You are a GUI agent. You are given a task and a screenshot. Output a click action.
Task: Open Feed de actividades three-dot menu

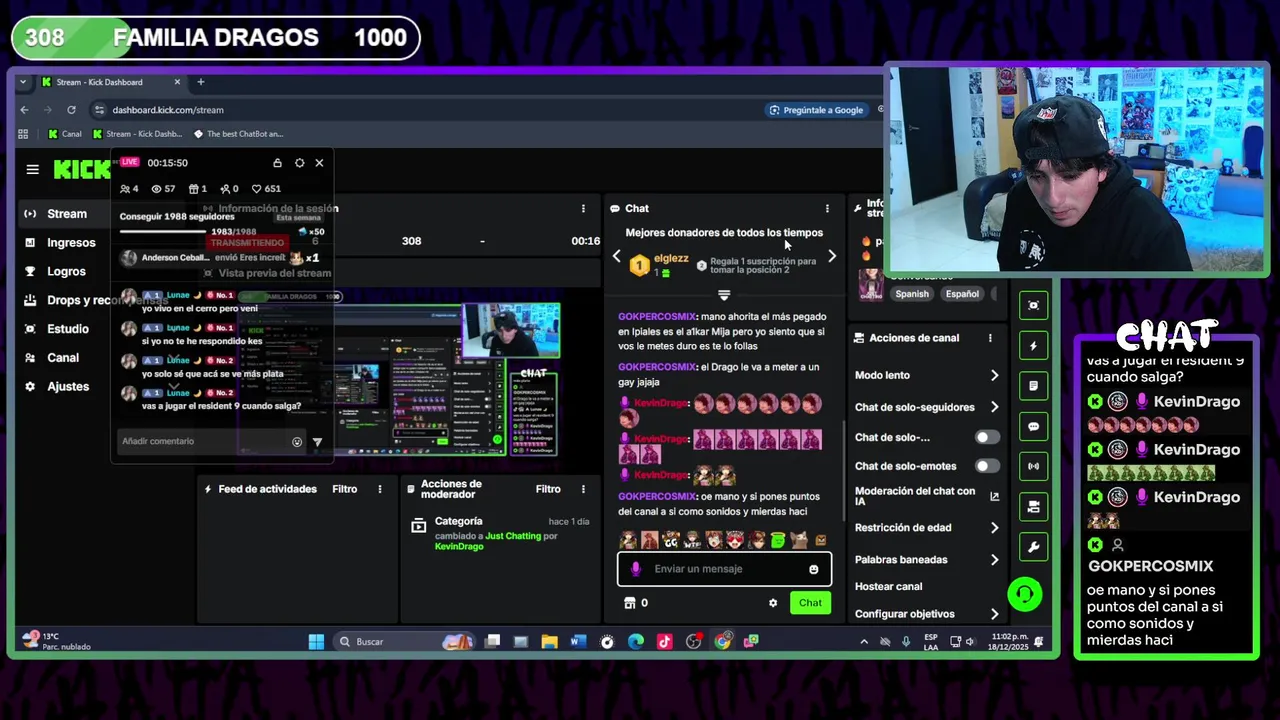(380, 489)
